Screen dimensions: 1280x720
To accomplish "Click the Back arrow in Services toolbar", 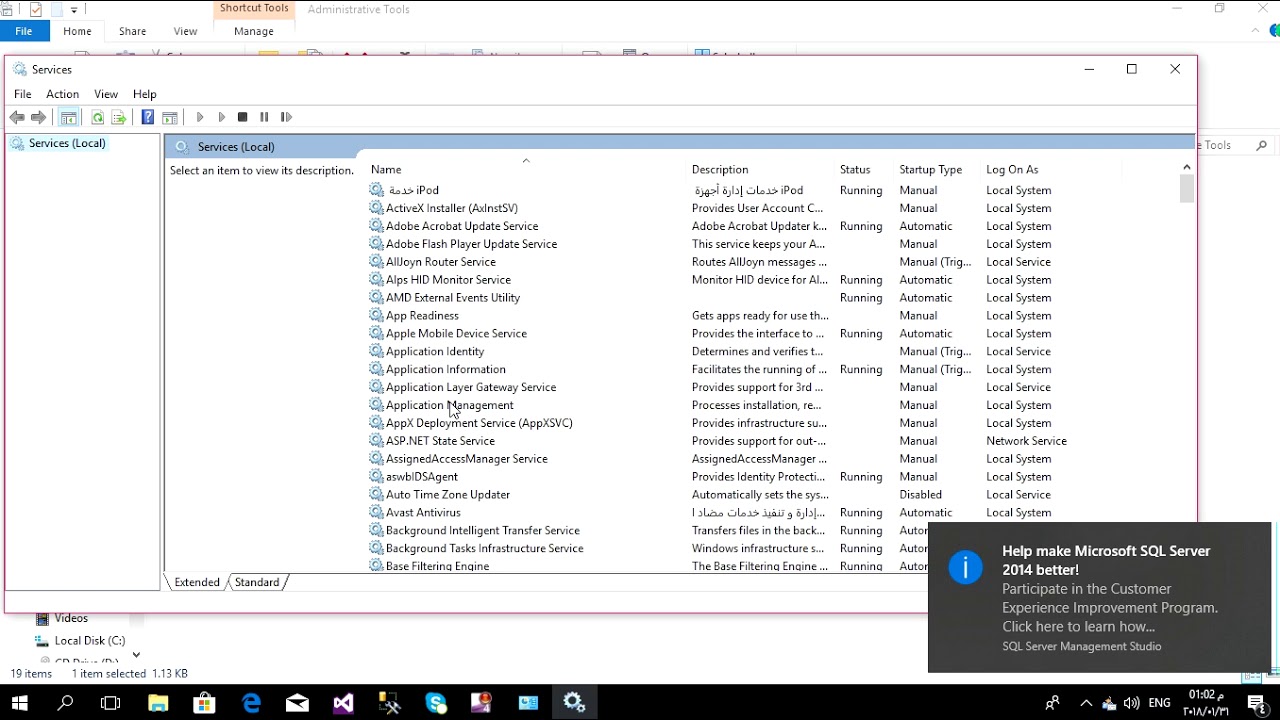I will [x=17, y=117].
